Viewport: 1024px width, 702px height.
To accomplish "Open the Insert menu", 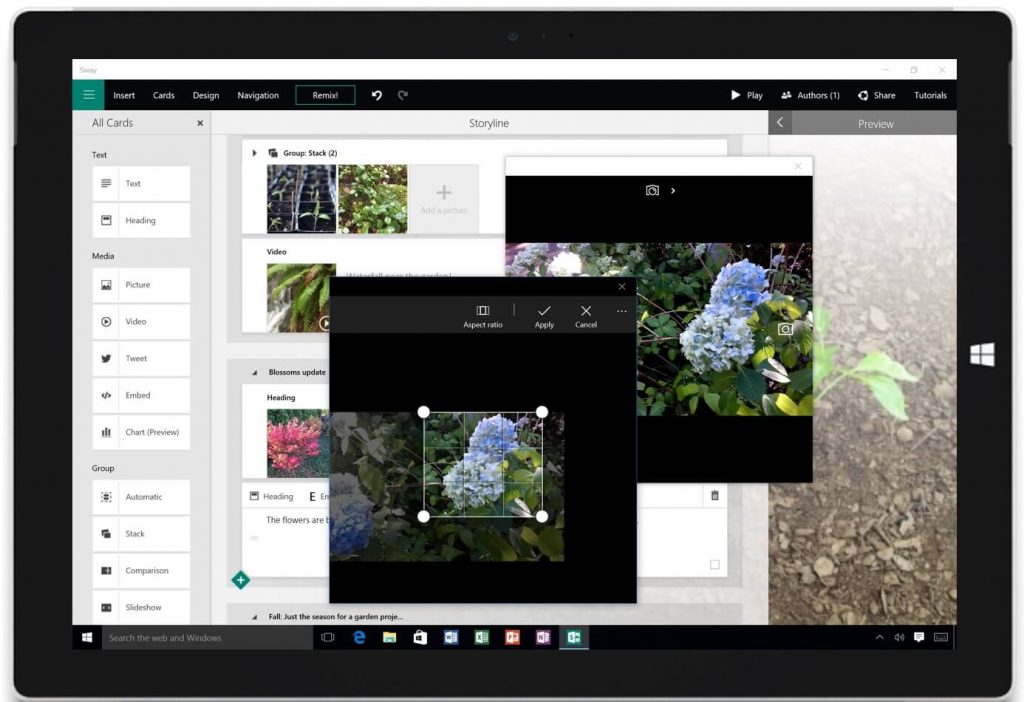I will pos(123,95).
